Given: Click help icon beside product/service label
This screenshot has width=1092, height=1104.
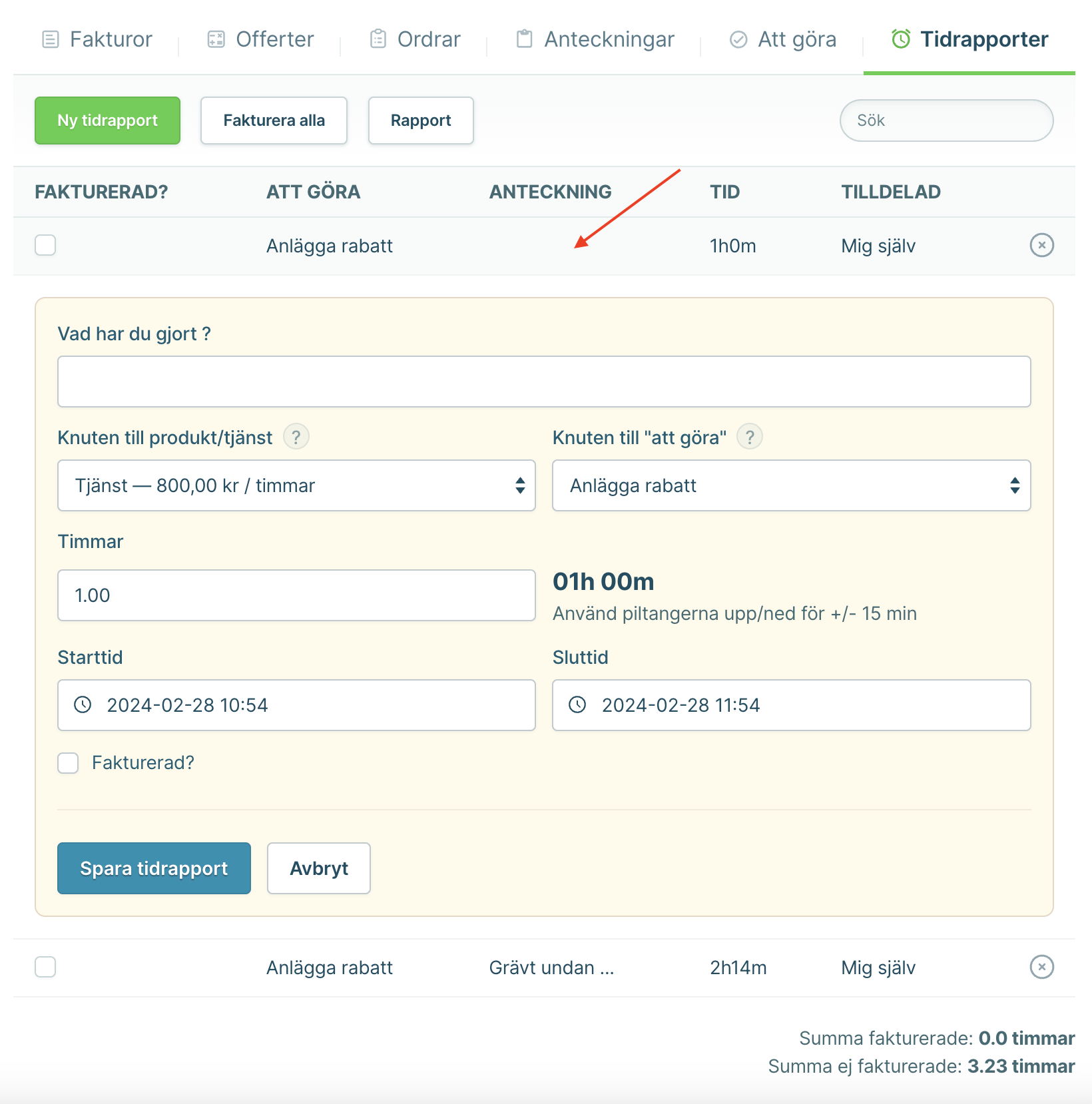Looking at the screenshot, I should [296, 437].
